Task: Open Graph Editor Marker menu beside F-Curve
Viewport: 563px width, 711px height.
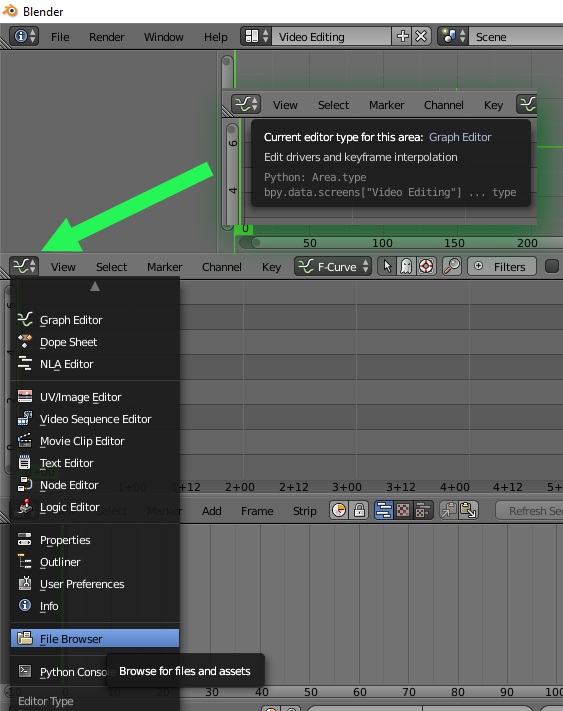Action: 165,267
